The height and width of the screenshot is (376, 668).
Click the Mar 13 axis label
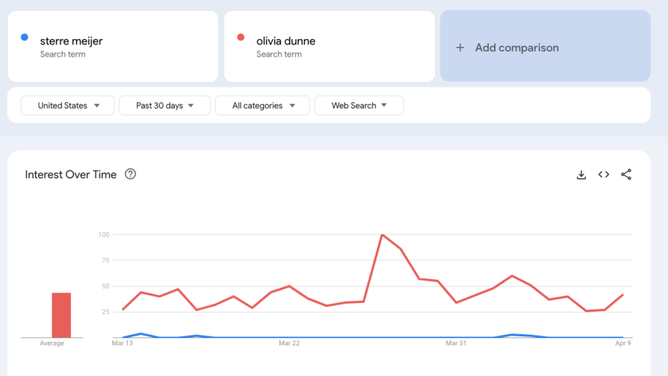coord(122,343)
